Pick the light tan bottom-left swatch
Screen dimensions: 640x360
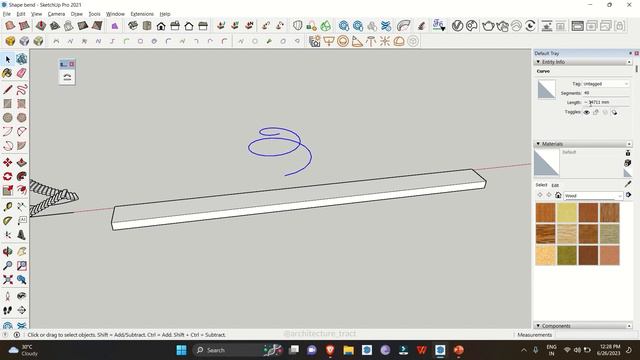click(545, 255)
